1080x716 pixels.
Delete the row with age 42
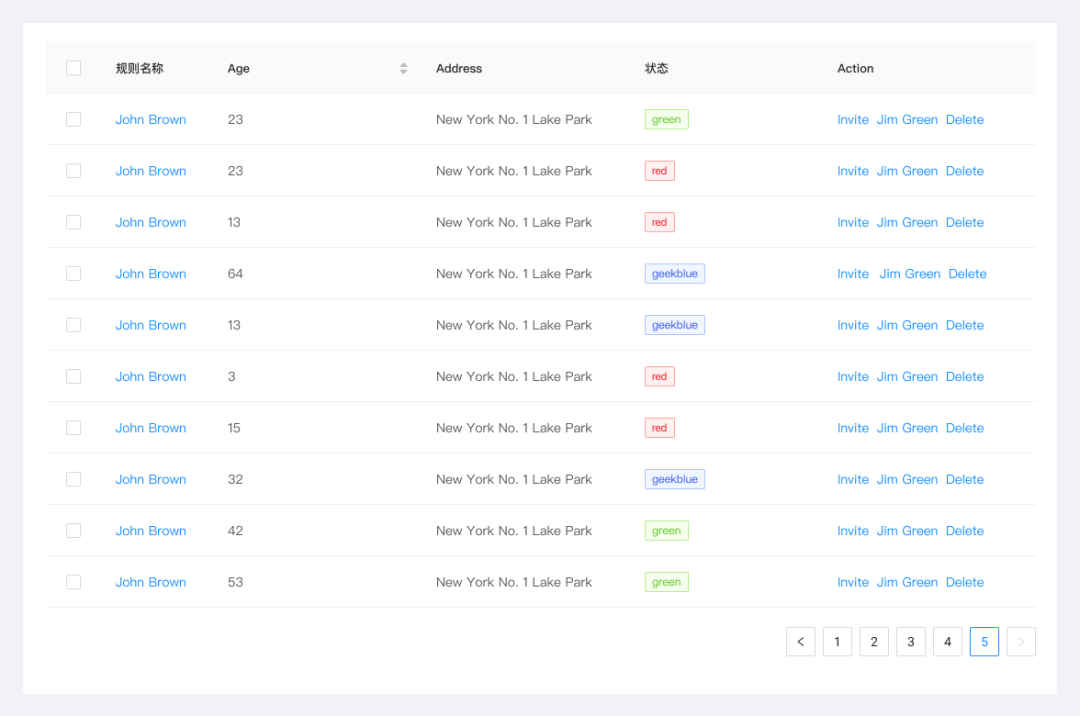[x=964, y=531]
